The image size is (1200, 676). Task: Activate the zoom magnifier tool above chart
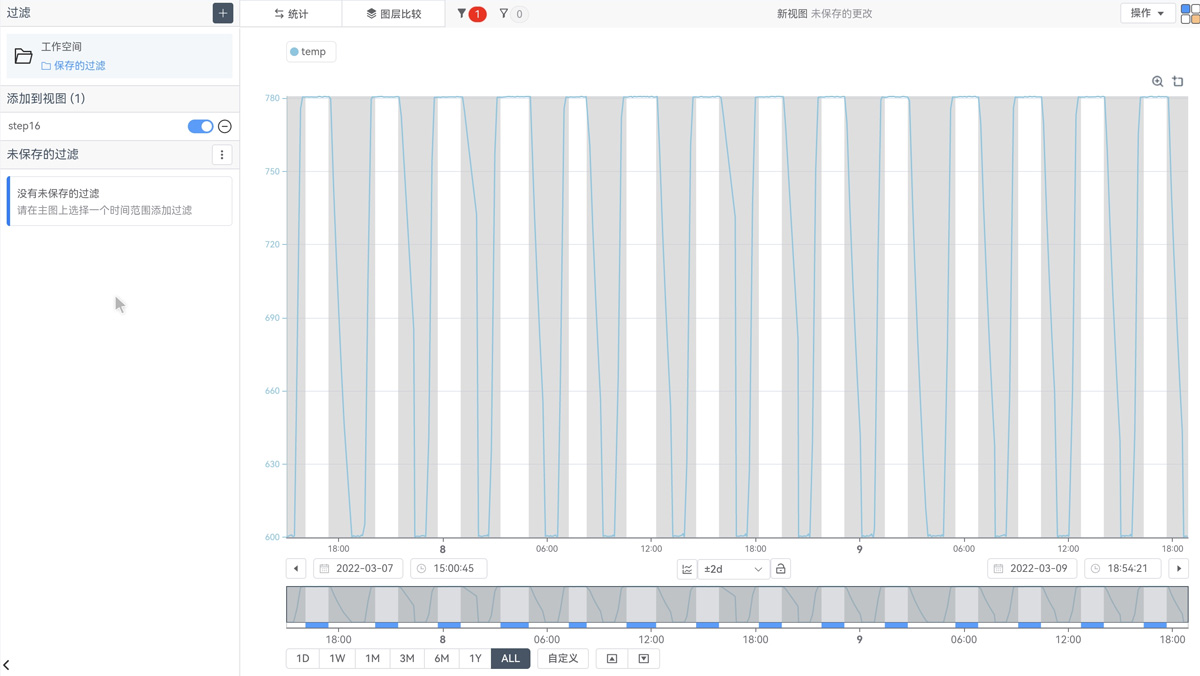click(x=1157, y=82)
